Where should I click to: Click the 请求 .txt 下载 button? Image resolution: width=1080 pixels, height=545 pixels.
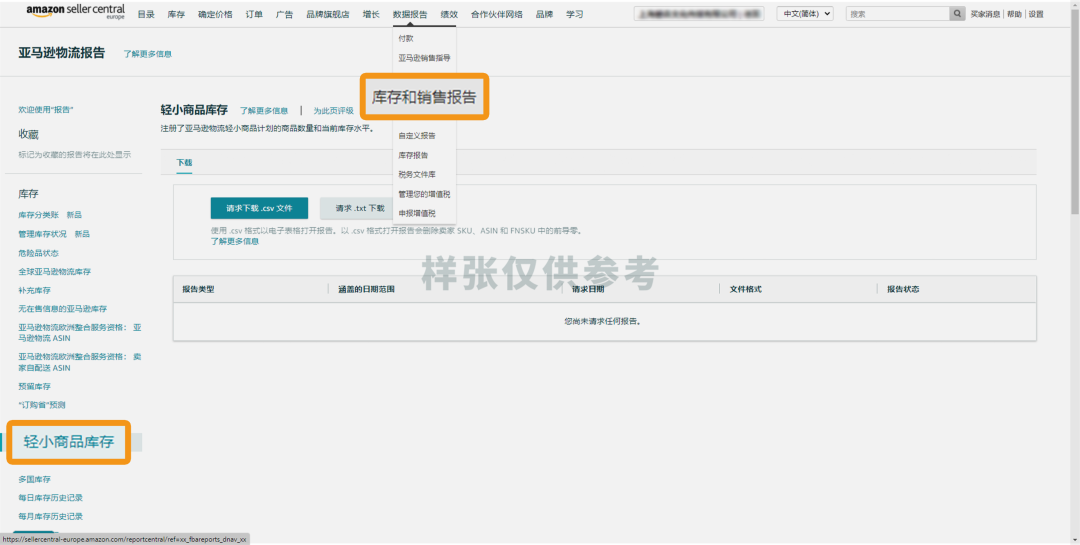click(360, 208)
